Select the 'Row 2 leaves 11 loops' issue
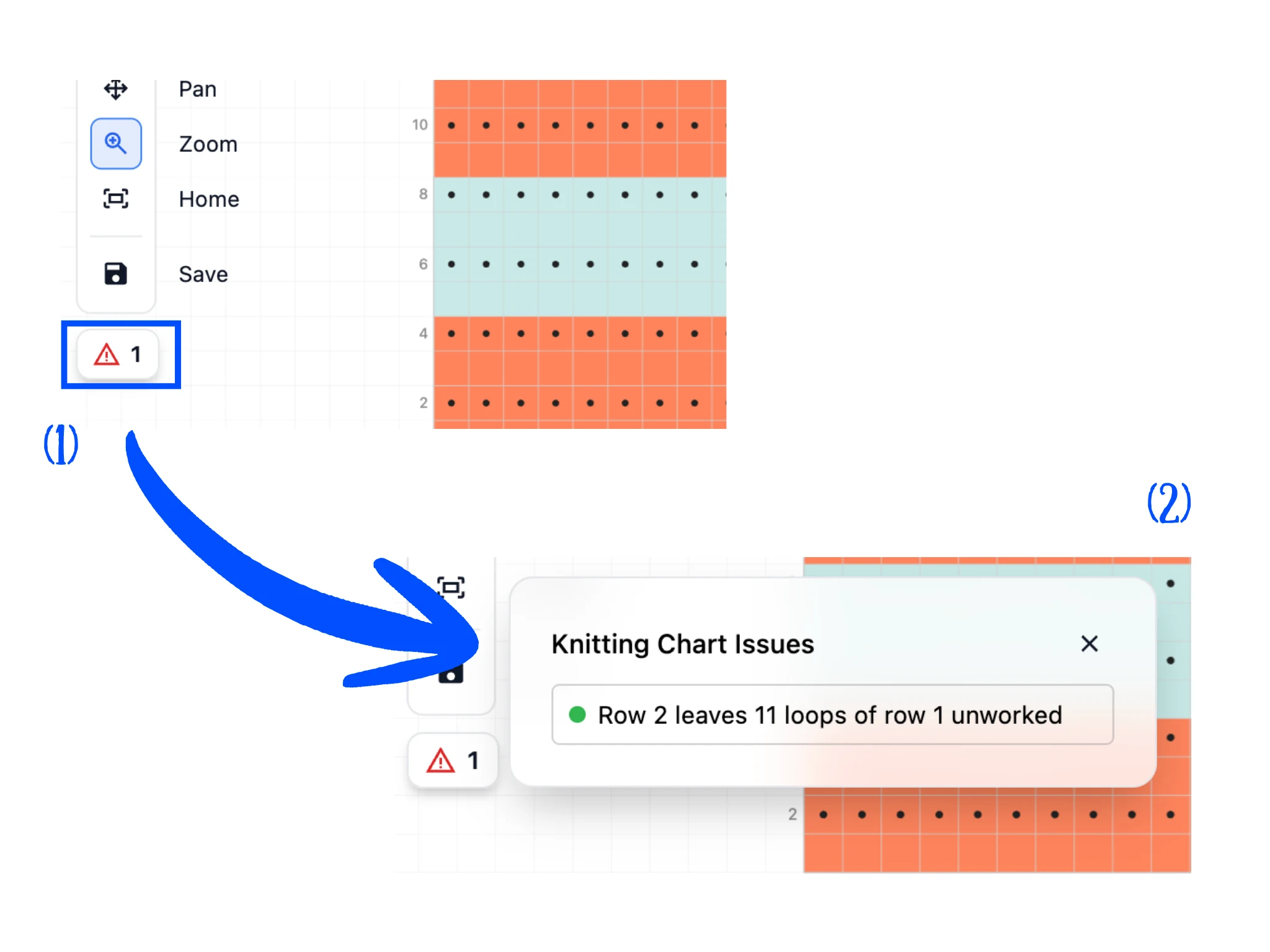 (x=832, y=715)
